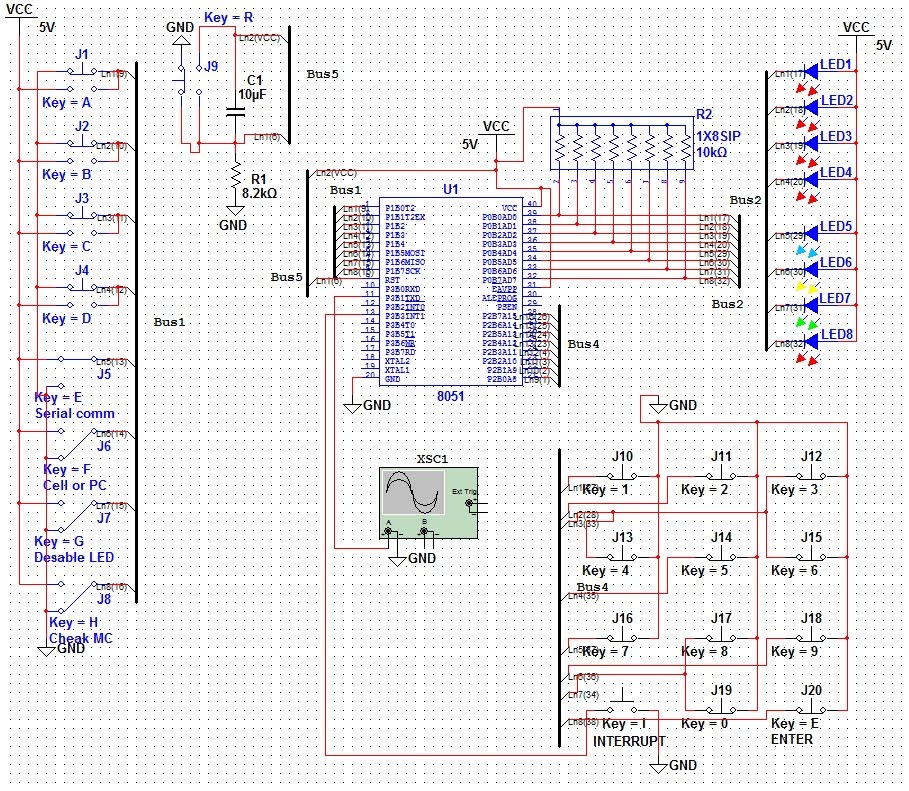Click the 'P3B1TXD' pin label
Image resolution: width=909 pixels, height=791 pixels.
pos(403,298)
